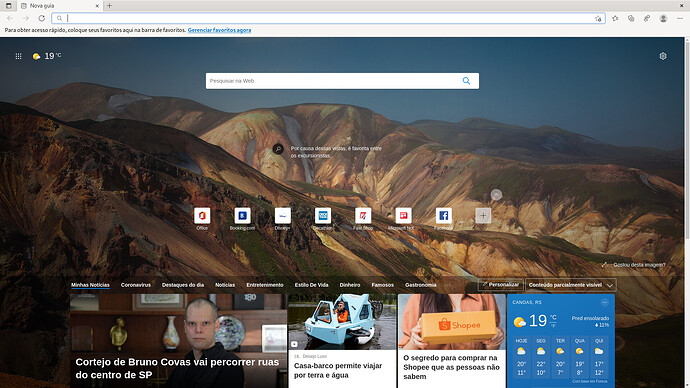Screen dimensions: 690x388
Task: Click the Por causa dessas vistas image caption
Action: [x=336, y=152]
